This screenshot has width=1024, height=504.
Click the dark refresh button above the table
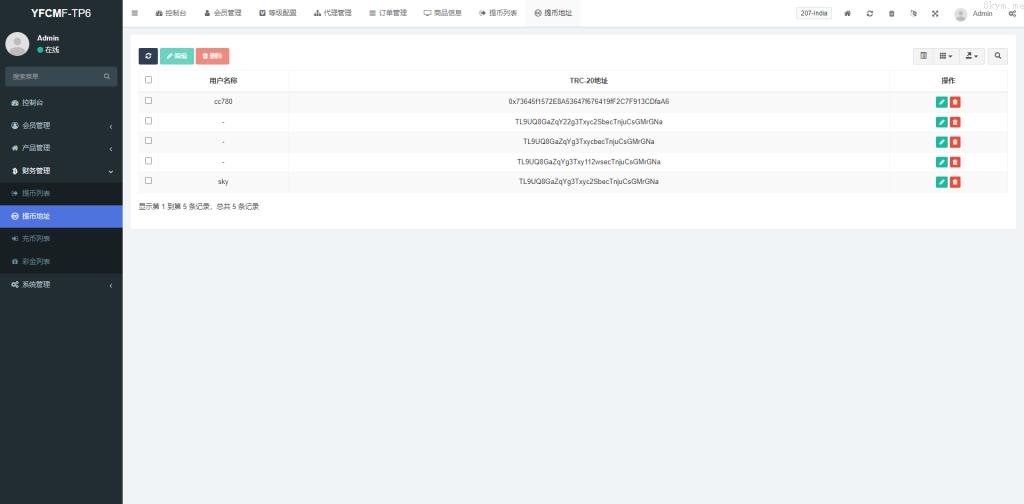[x=148, y=56]
